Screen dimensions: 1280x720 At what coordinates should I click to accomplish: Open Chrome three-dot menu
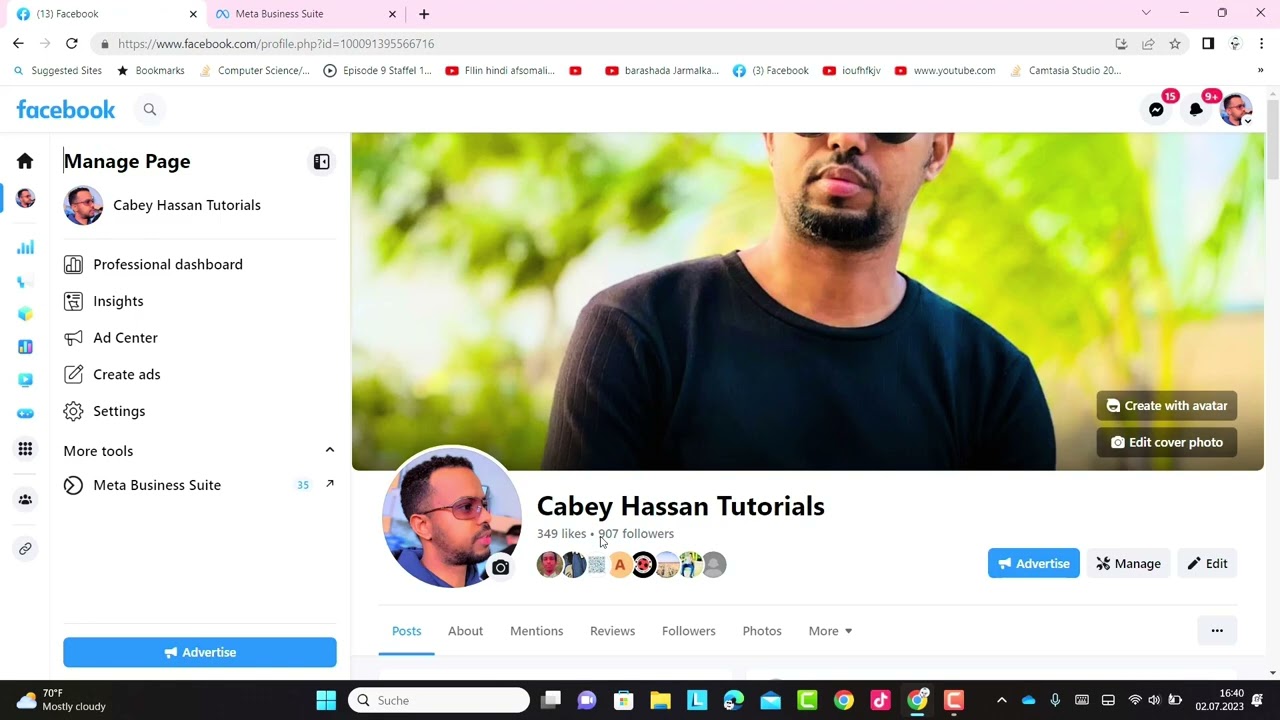[x=1261, y=44]
